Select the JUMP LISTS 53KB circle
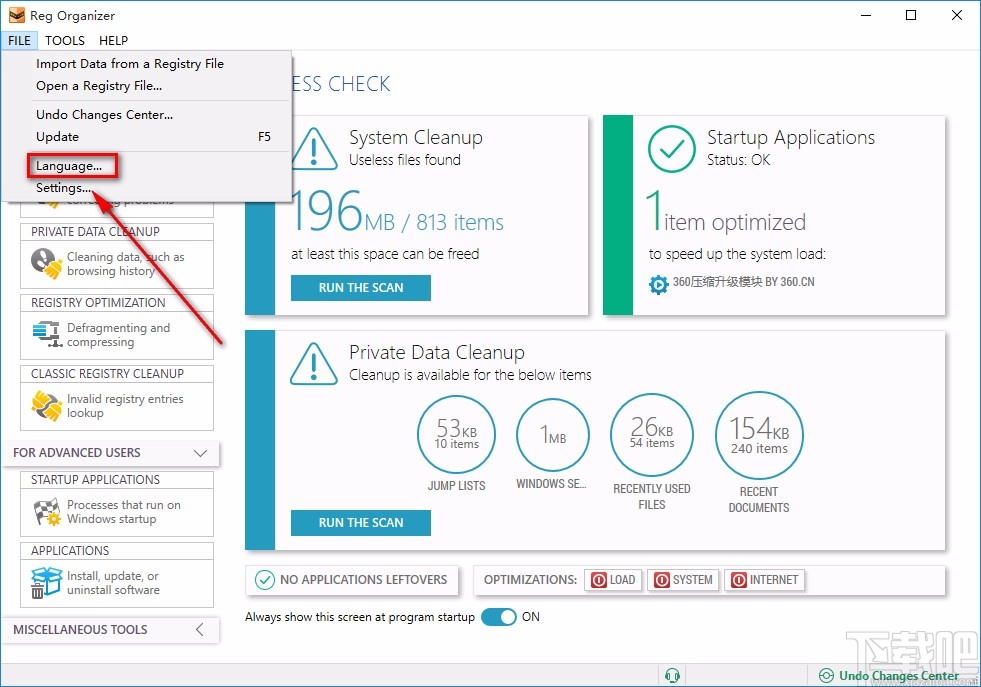 pos(456,434)
